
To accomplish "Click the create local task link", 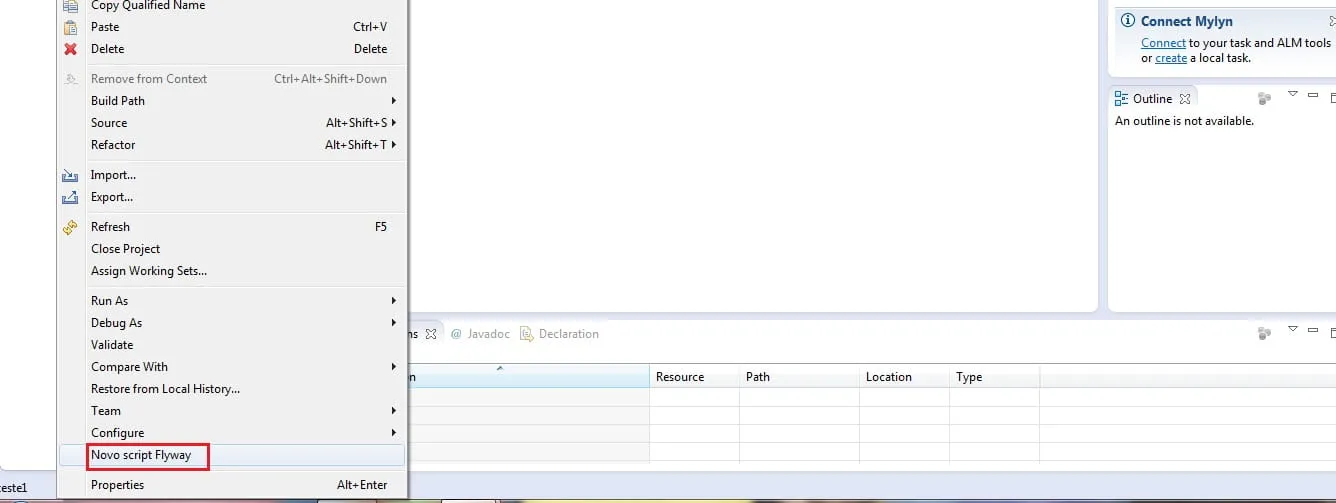I will point(1171,58).
